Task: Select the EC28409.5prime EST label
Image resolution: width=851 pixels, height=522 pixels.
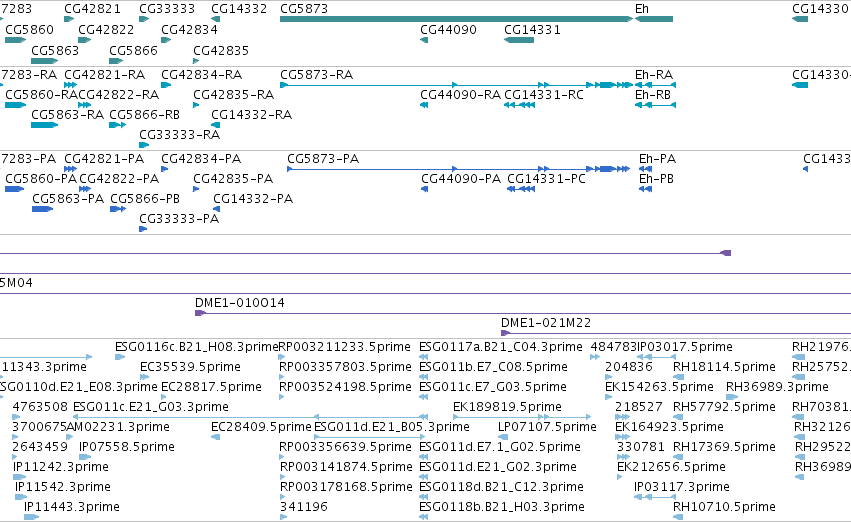Action: point(262,427)
